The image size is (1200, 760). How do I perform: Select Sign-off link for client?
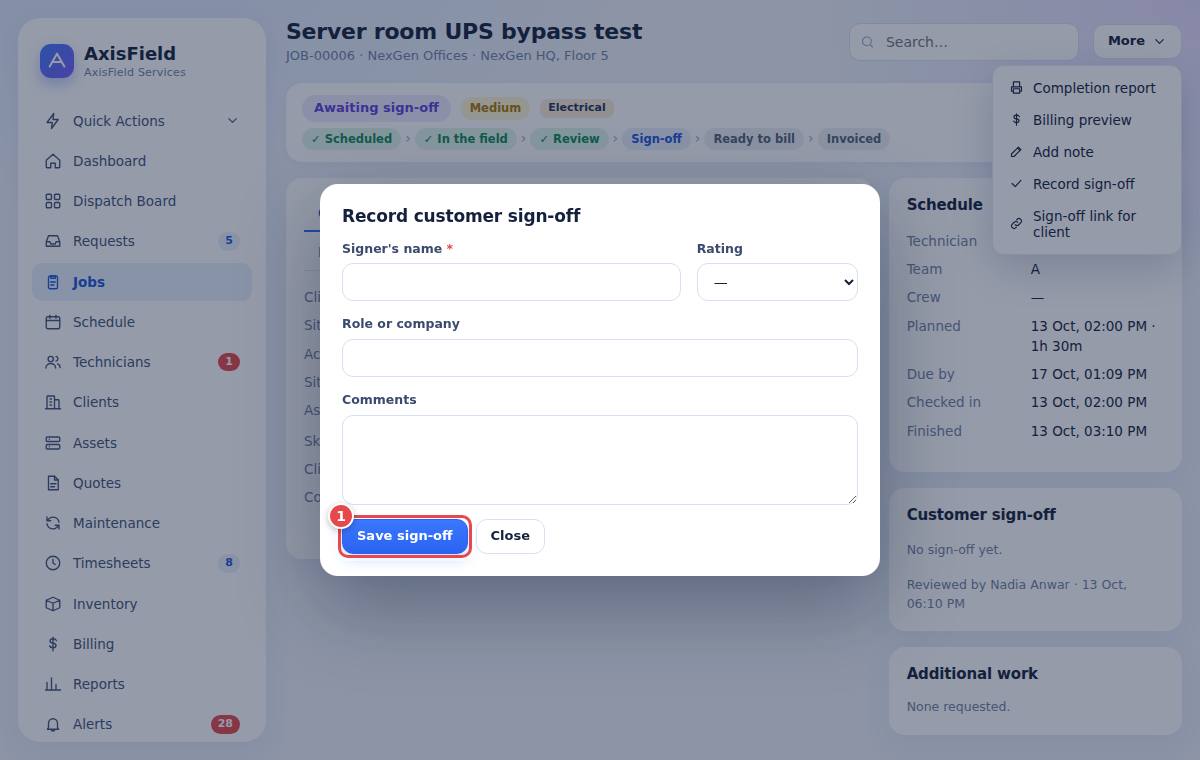coord(1087,224)
